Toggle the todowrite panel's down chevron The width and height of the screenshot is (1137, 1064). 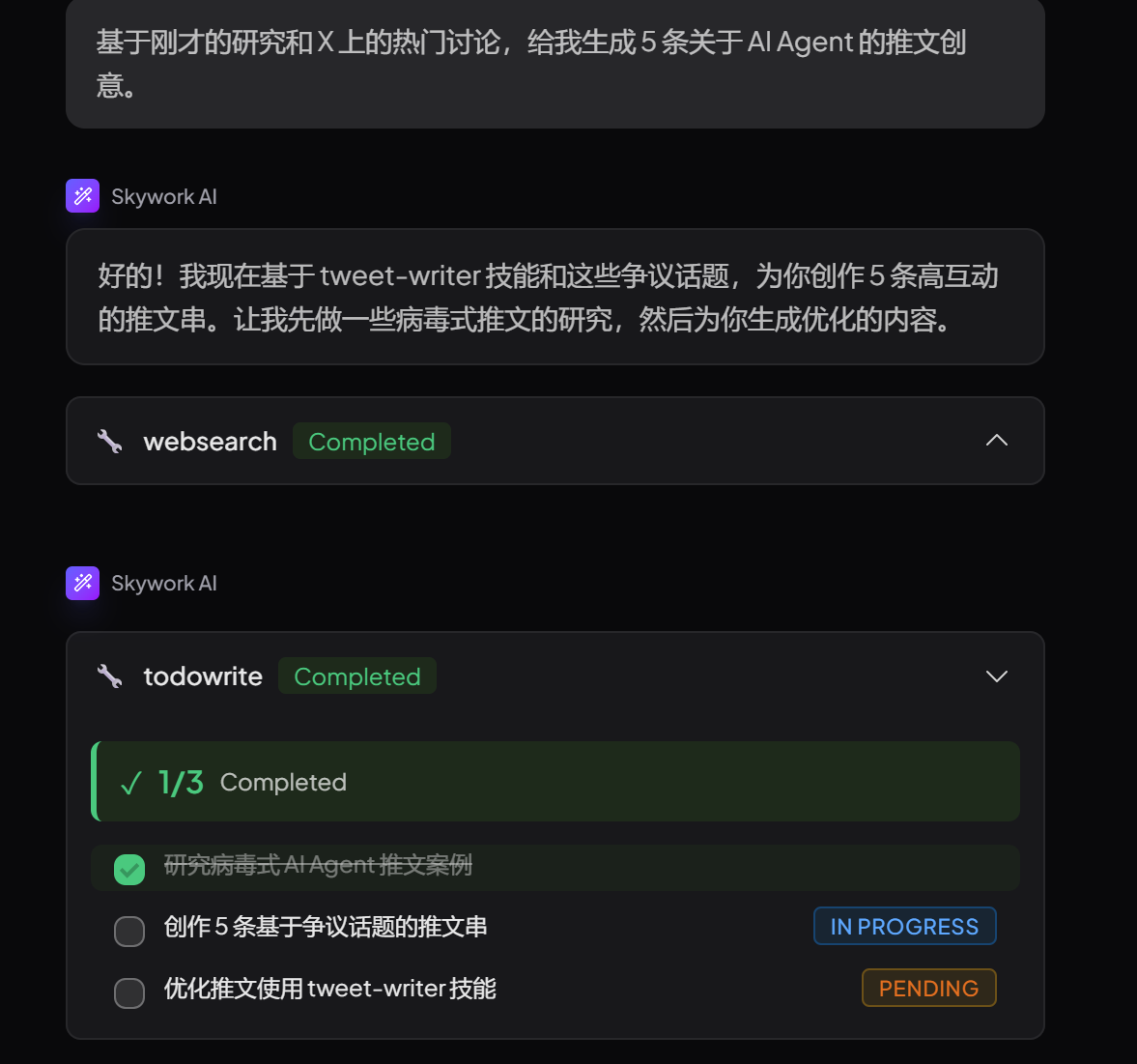pos(996,676)
